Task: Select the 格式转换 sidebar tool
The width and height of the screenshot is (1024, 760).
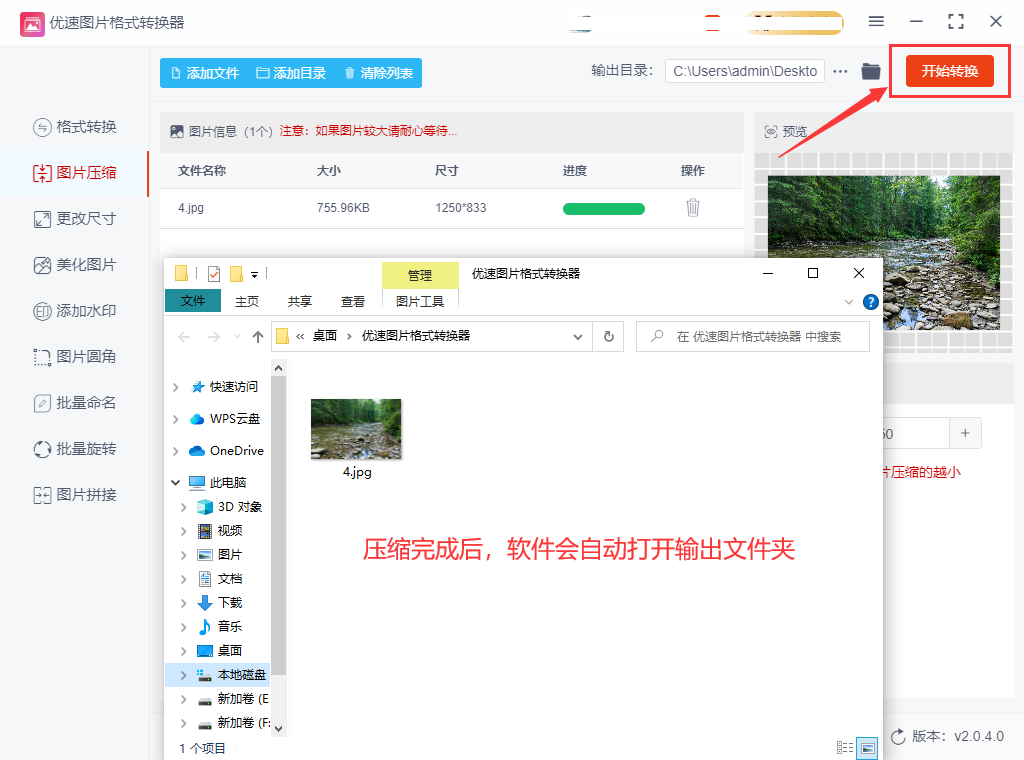Action: (x=75, y=126)
